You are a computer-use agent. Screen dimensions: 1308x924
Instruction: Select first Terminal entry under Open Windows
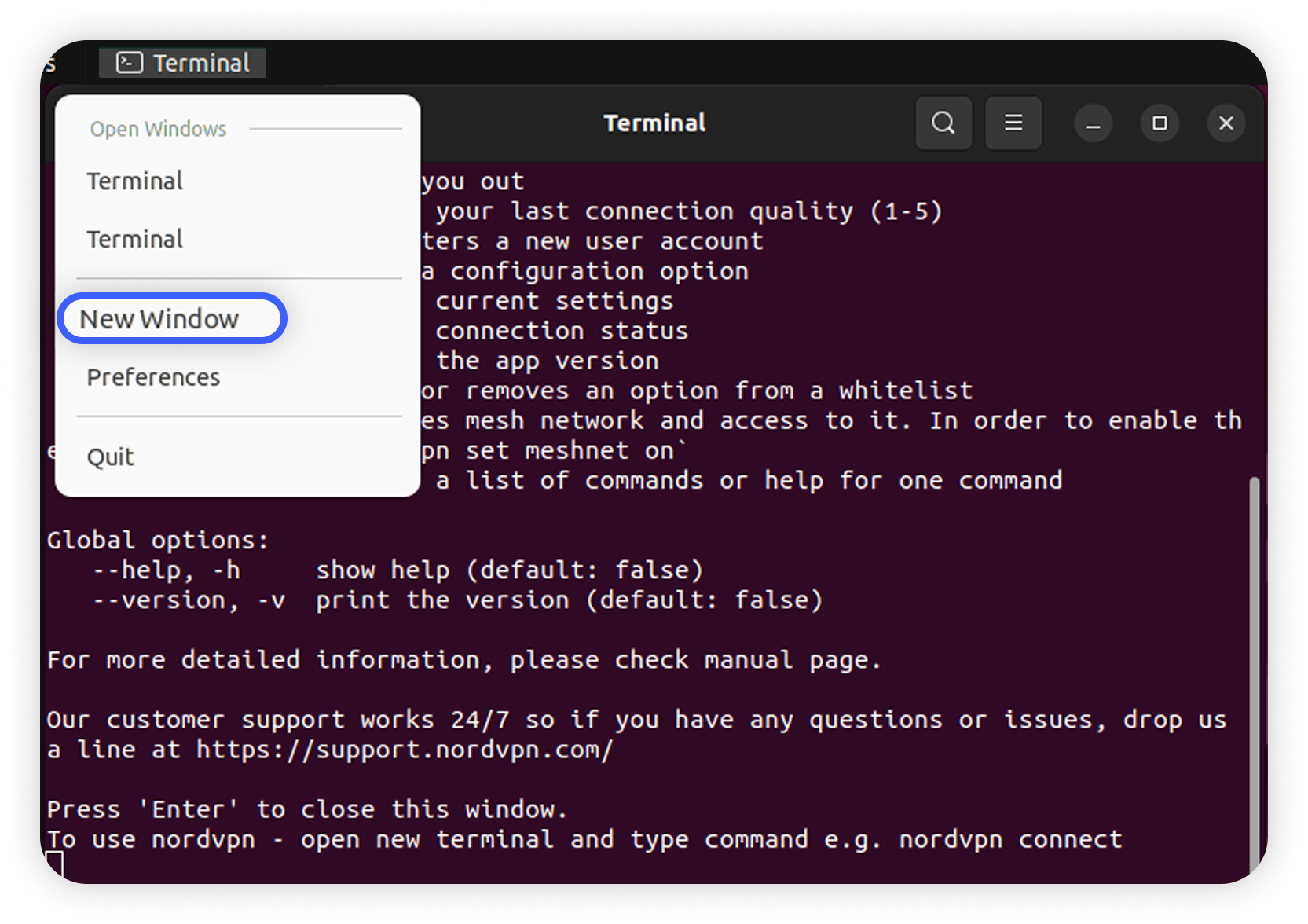point(135,181)
